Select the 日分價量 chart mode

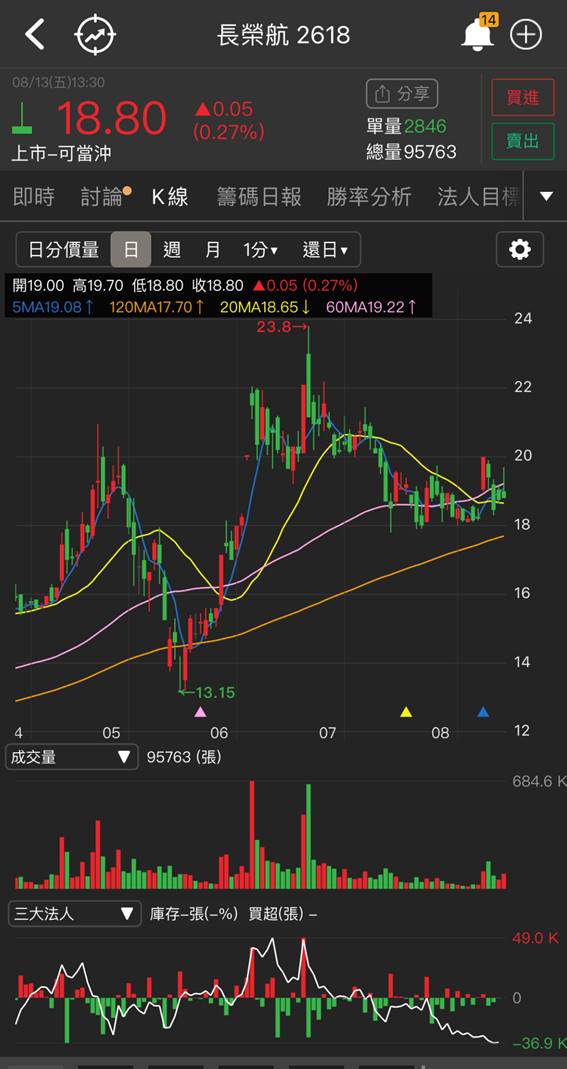pyautogui.click(x=63, y=250)
